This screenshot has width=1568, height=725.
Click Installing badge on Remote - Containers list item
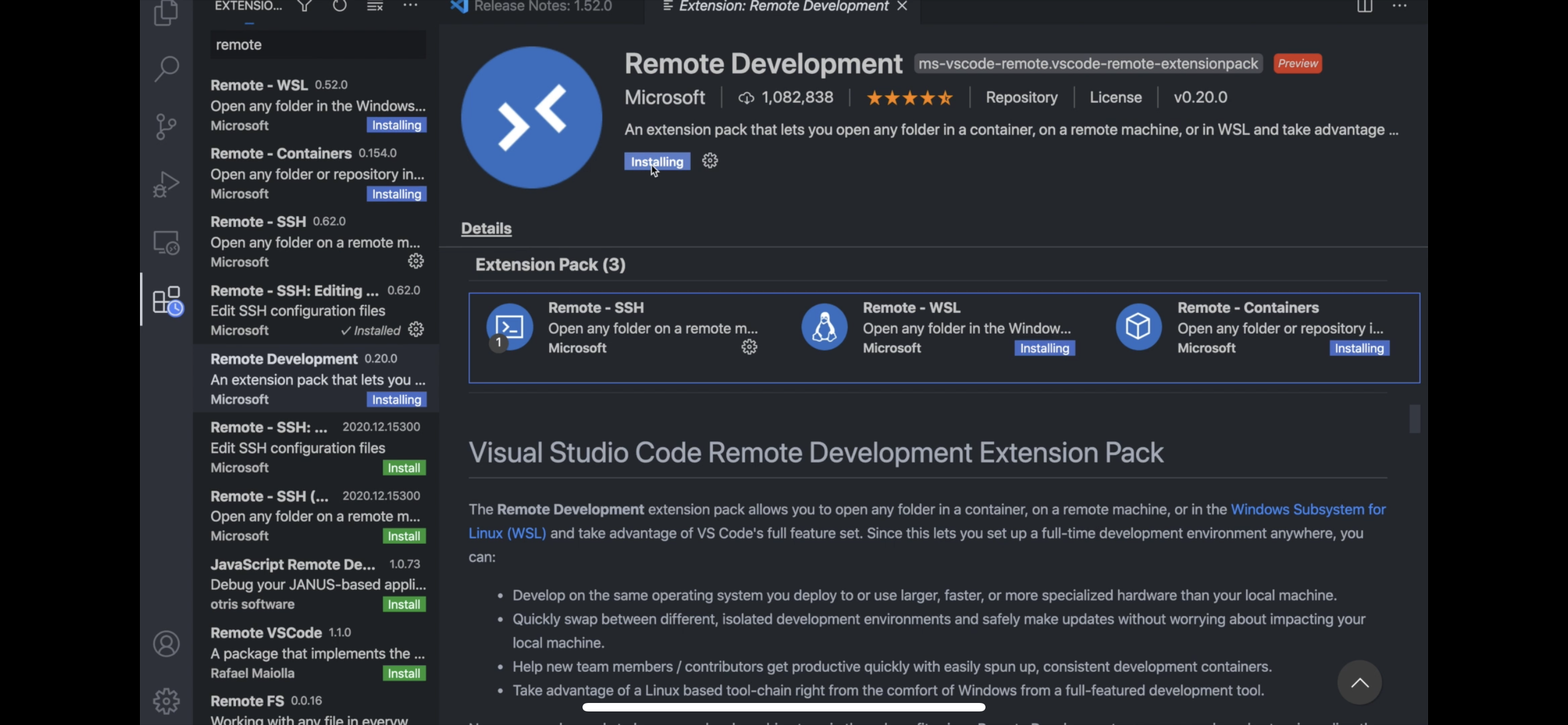coord(396,194)
